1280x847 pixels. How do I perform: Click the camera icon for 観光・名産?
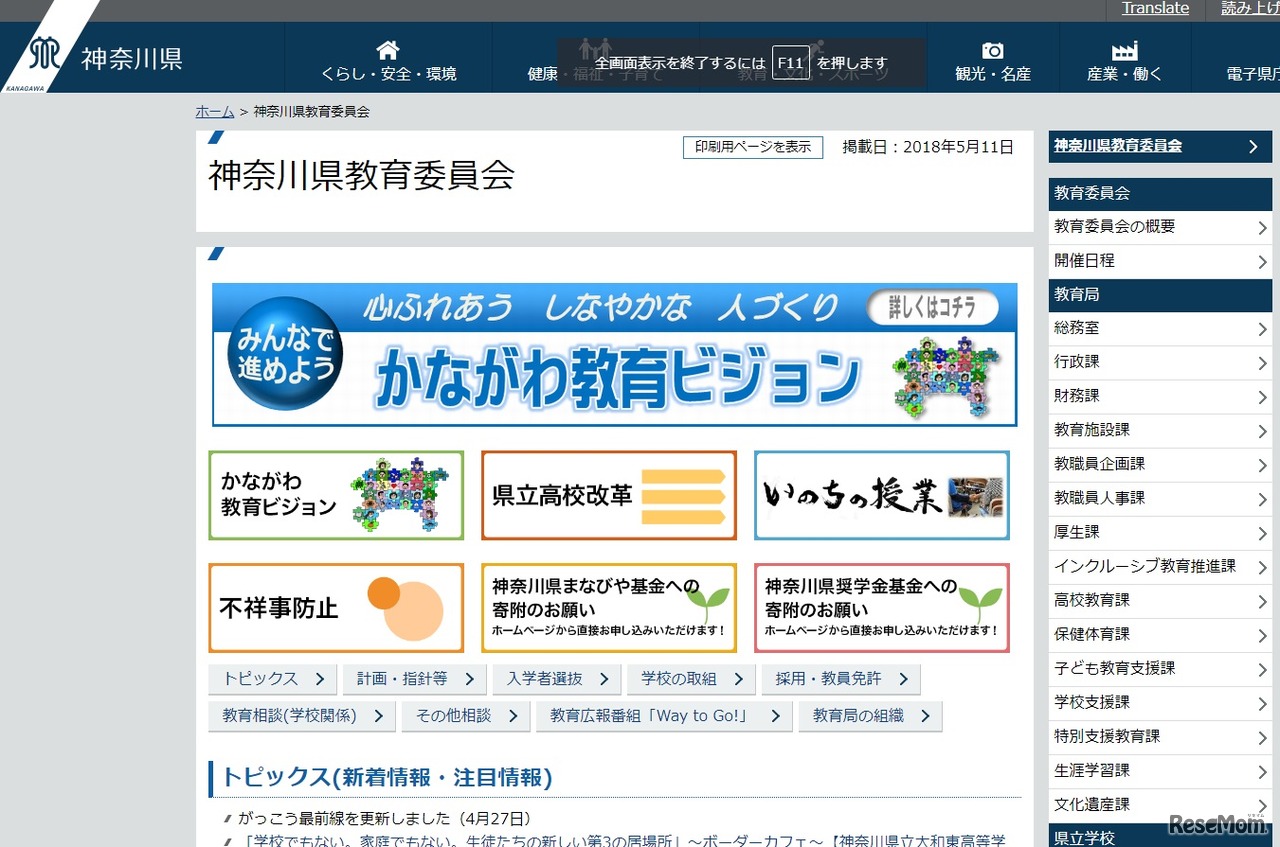click(x=992, y=51)
